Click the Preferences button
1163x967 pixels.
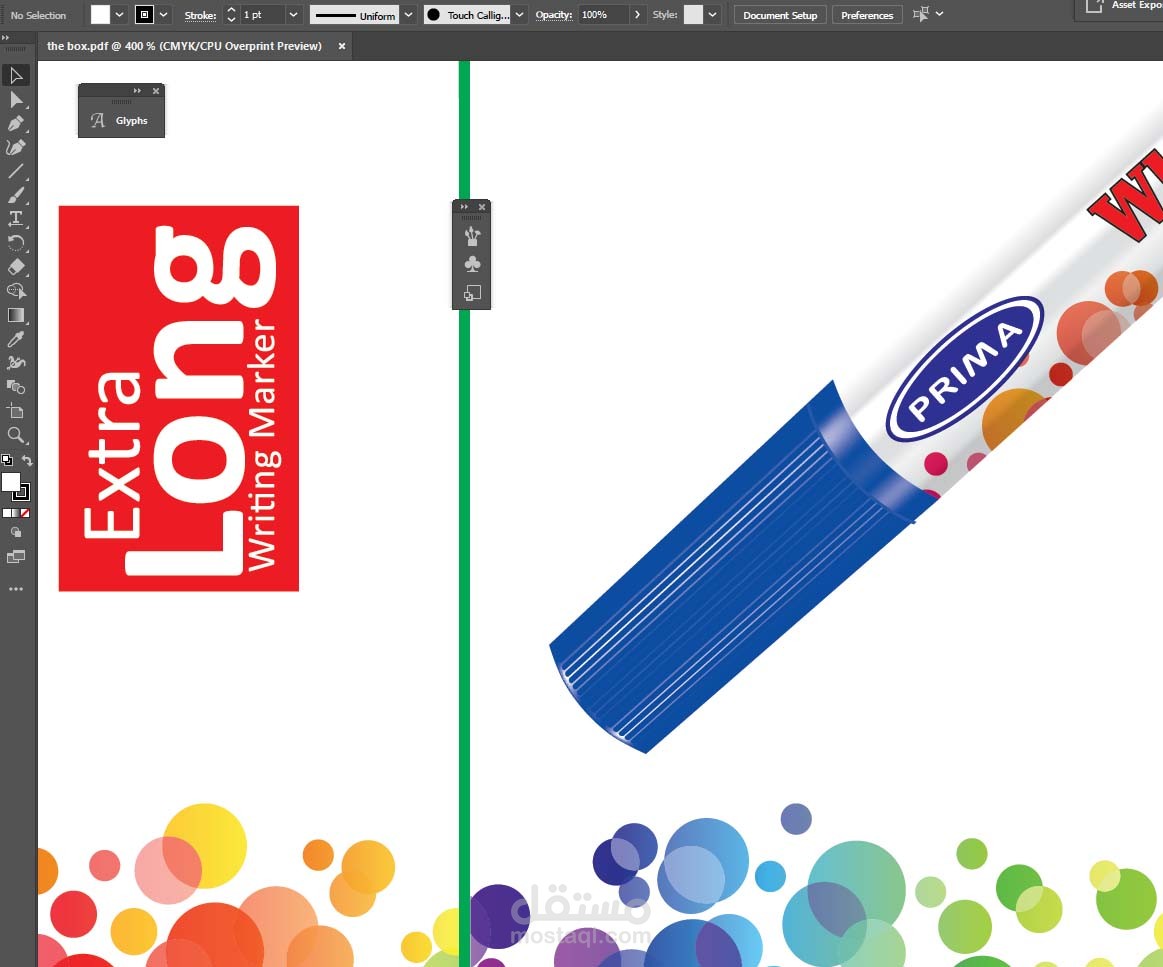click(867, 15)
